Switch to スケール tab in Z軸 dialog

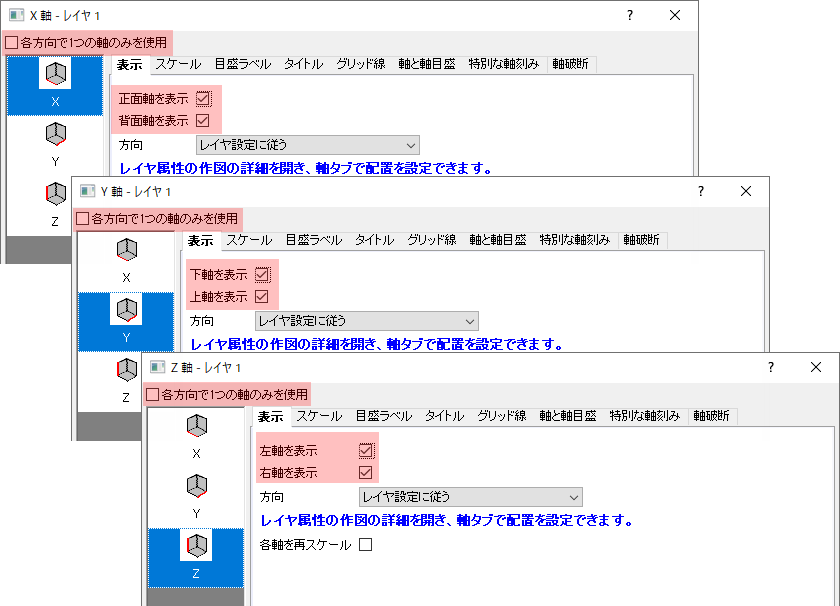pyautogui.click(x=319, y=416)
